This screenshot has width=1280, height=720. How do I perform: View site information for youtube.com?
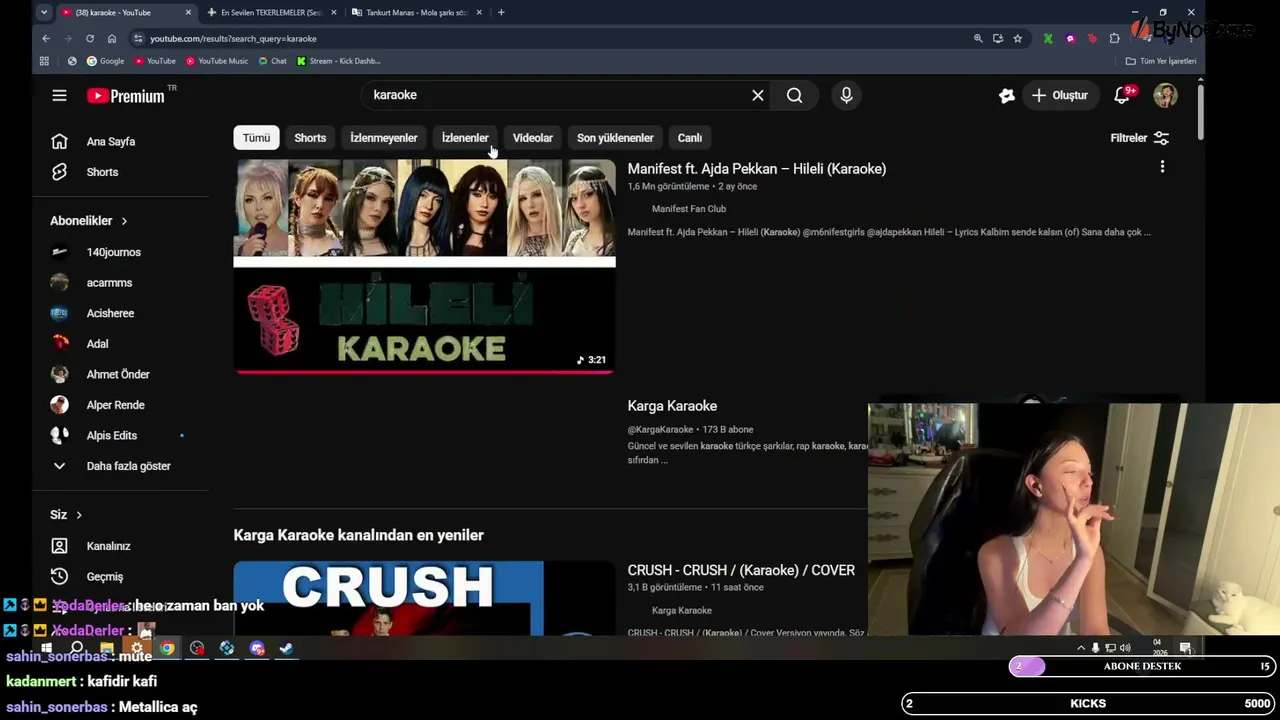pyautogui.click(x=138, y=38)
